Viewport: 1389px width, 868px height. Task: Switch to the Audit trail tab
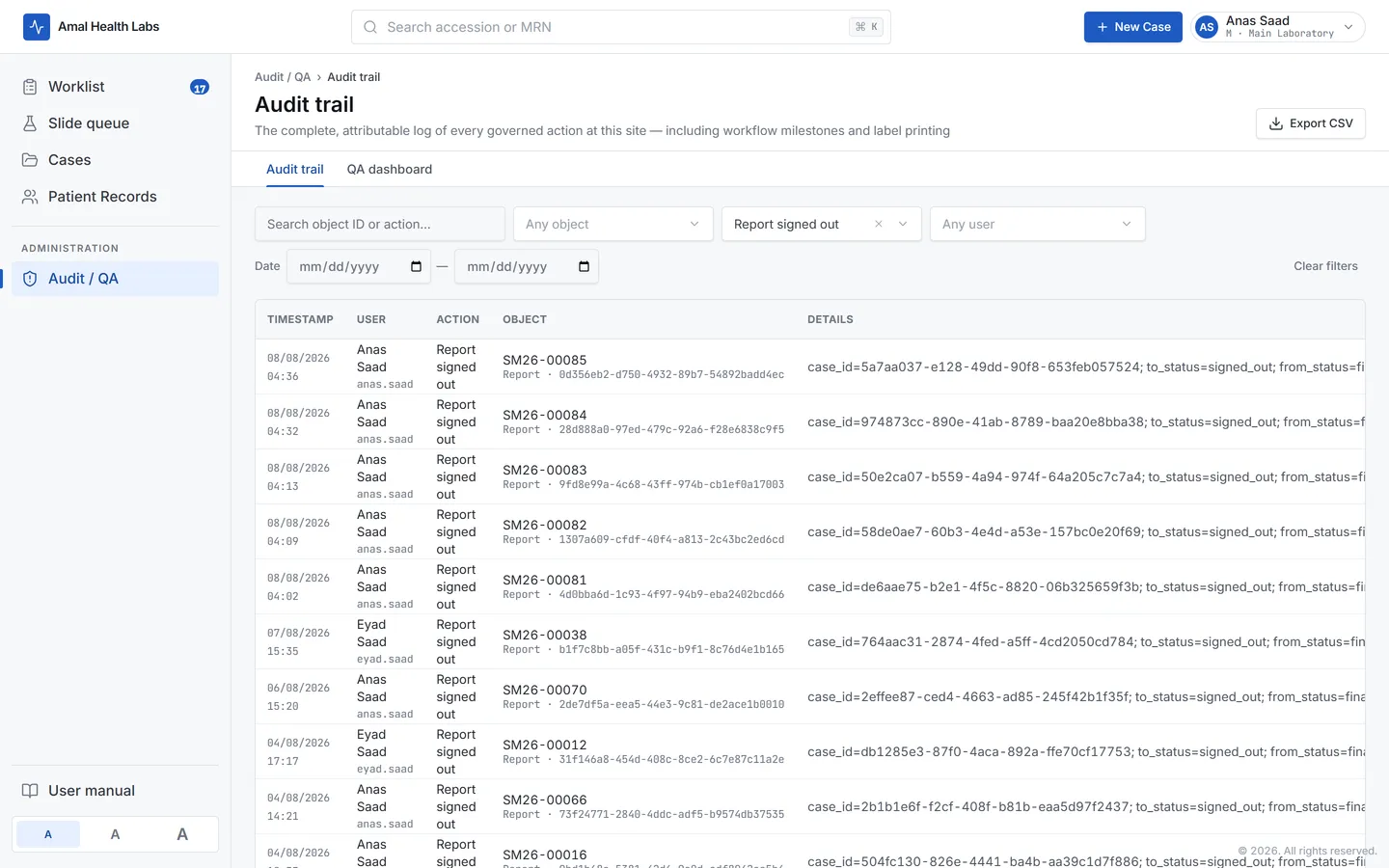(x=295, y=169)
